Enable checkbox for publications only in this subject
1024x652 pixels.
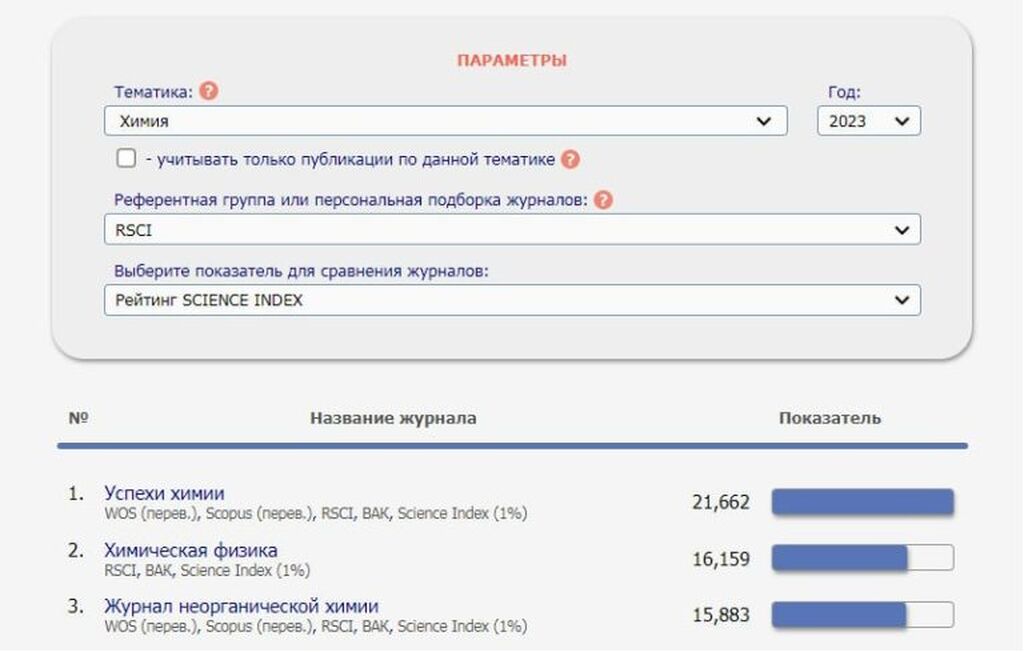pyautogui.click(x=126, y=158)
